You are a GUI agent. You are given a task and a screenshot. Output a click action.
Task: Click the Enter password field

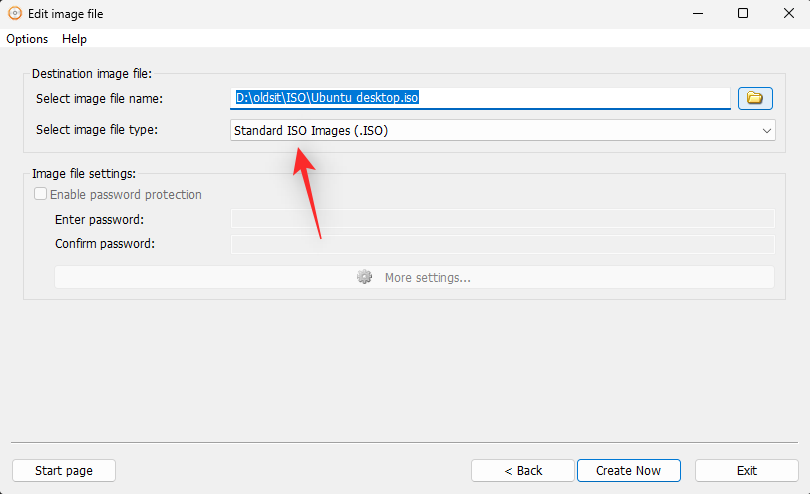pos(503,219)
